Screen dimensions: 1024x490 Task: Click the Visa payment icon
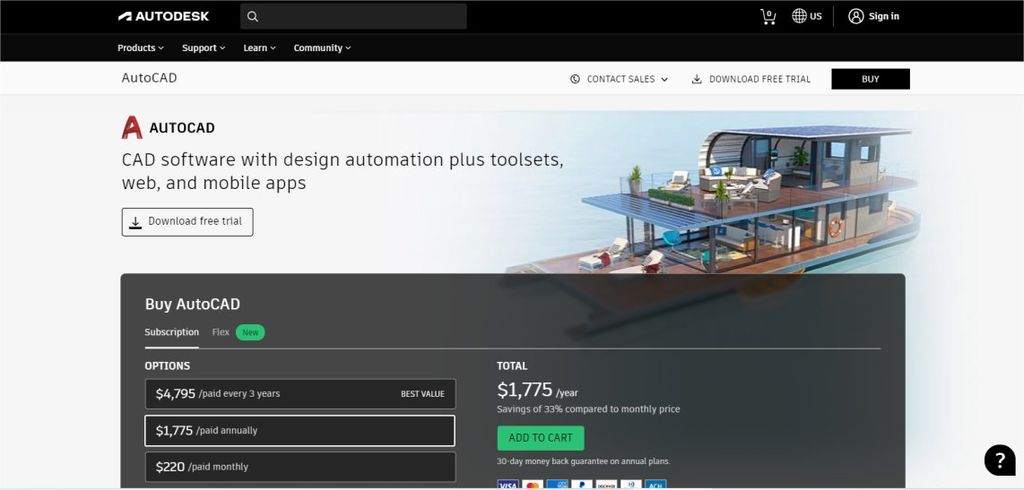[x=507, y=485]
